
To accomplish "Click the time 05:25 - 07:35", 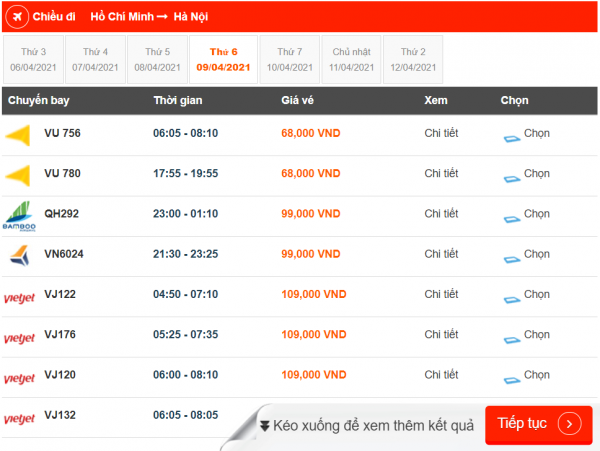I will click(x=186, y=334).
